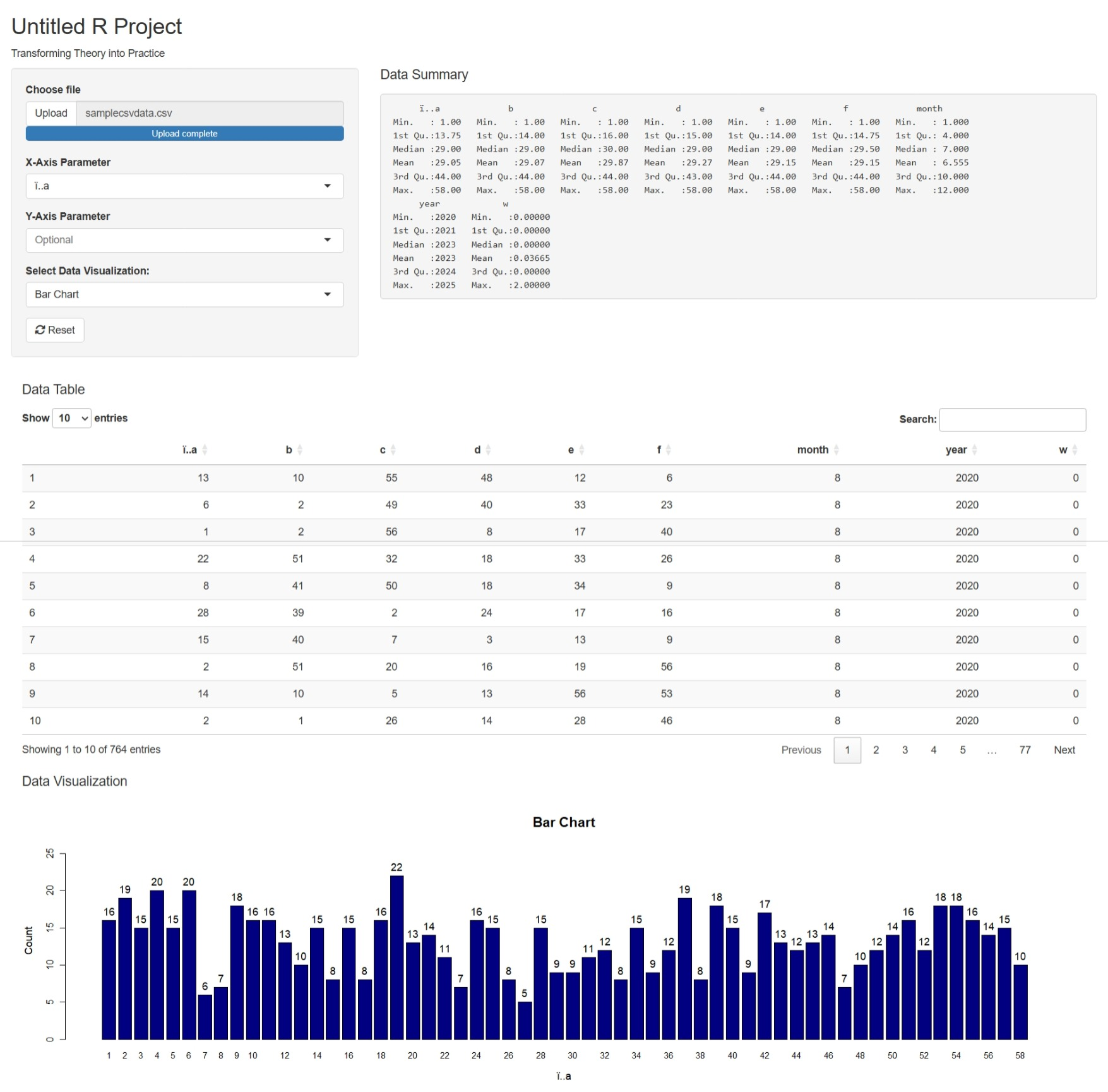Go to last page 77

tap(1025, 750)
